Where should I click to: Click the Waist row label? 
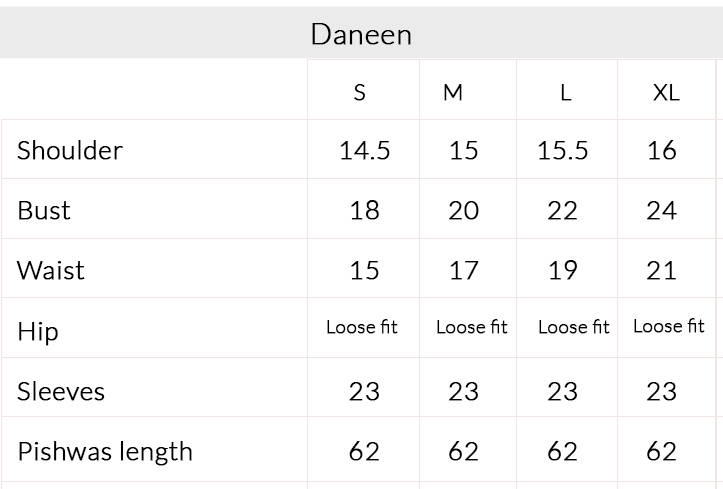coord(51,270)
